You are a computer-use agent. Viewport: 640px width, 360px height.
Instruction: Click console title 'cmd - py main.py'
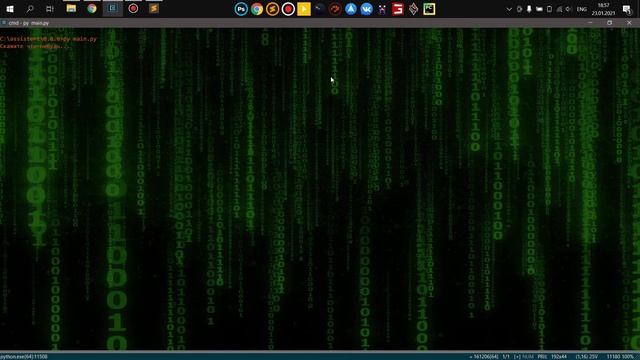click(x=29, y=23)
